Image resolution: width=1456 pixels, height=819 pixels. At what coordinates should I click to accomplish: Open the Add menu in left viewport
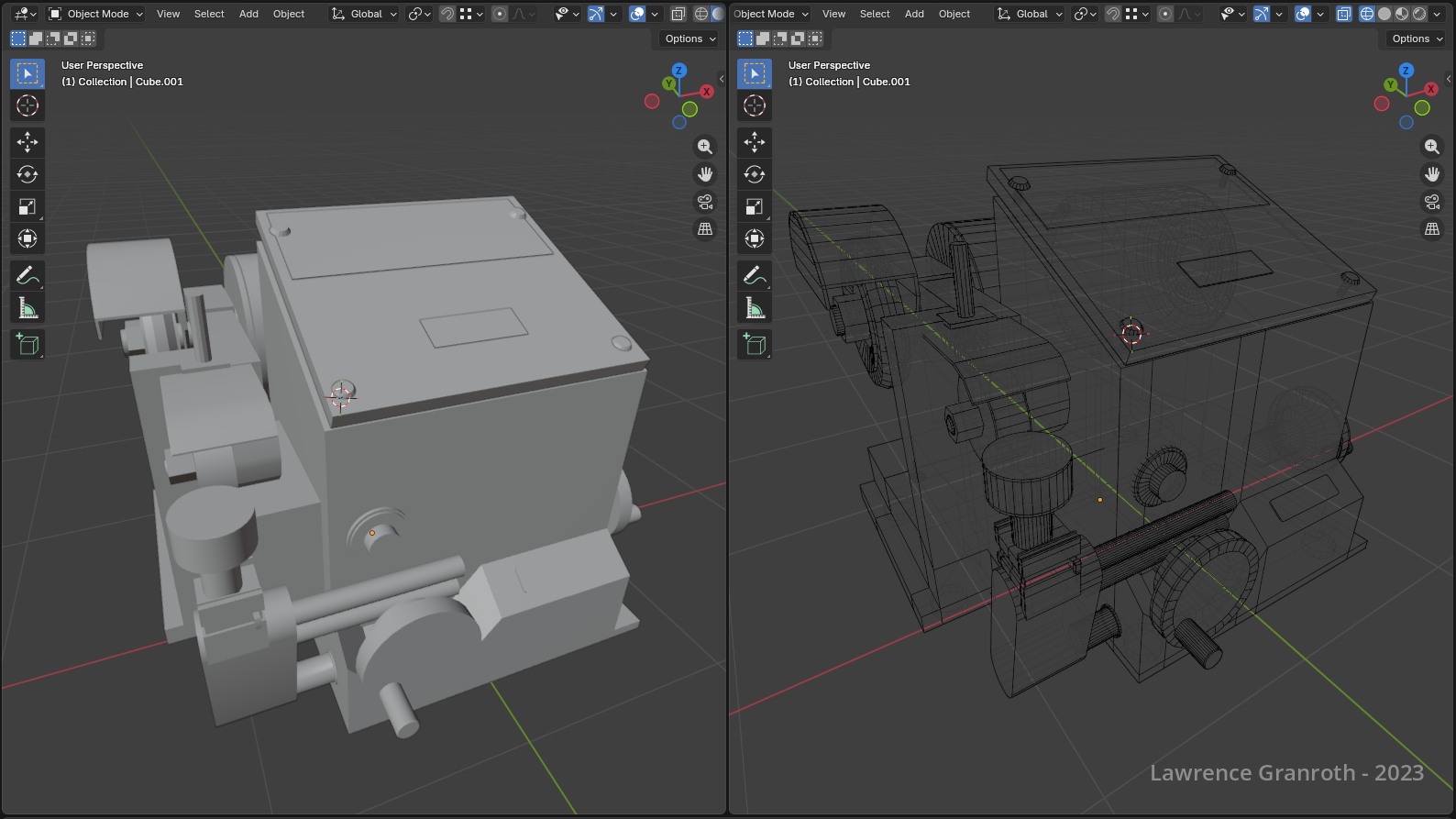pos(248,14)
